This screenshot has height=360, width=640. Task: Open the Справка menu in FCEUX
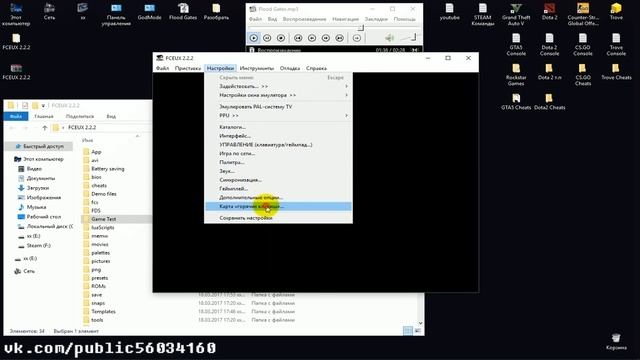[316, 68]
